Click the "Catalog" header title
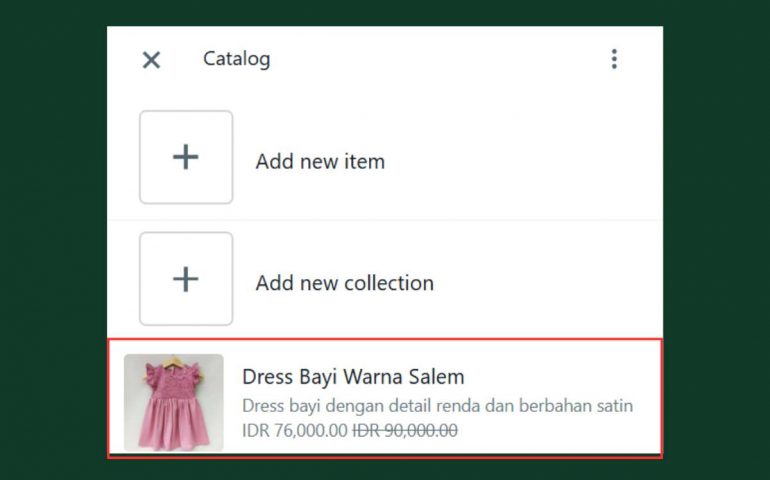The image size is (770, 480). coord(236,59)
